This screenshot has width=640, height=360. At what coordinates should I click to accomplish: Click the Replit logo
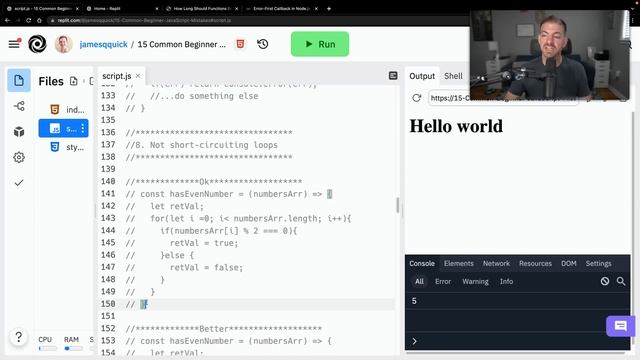[x=37, y=44]
